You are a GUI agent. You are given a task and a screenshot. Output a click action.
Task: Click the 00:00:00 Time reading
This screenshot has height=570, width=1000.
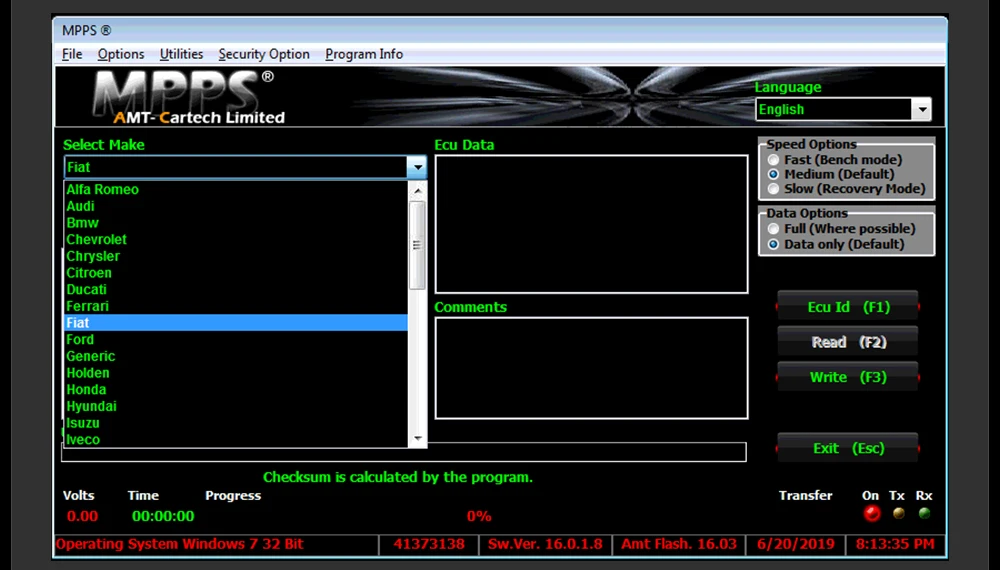click(163, 516)
